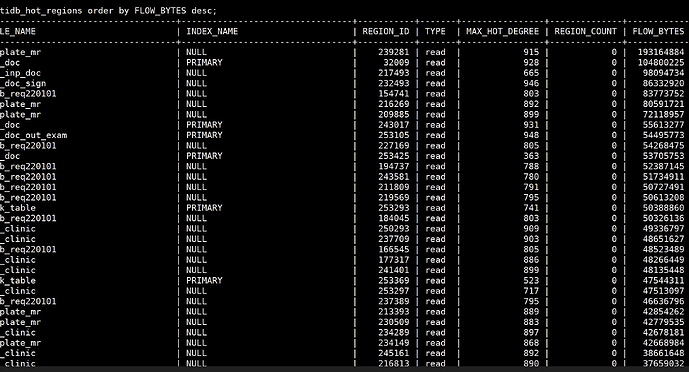Click the MAX_HOT_DEGREE column header
The width and height of the screenshot is (689, 372).
(x=502, y=32)
